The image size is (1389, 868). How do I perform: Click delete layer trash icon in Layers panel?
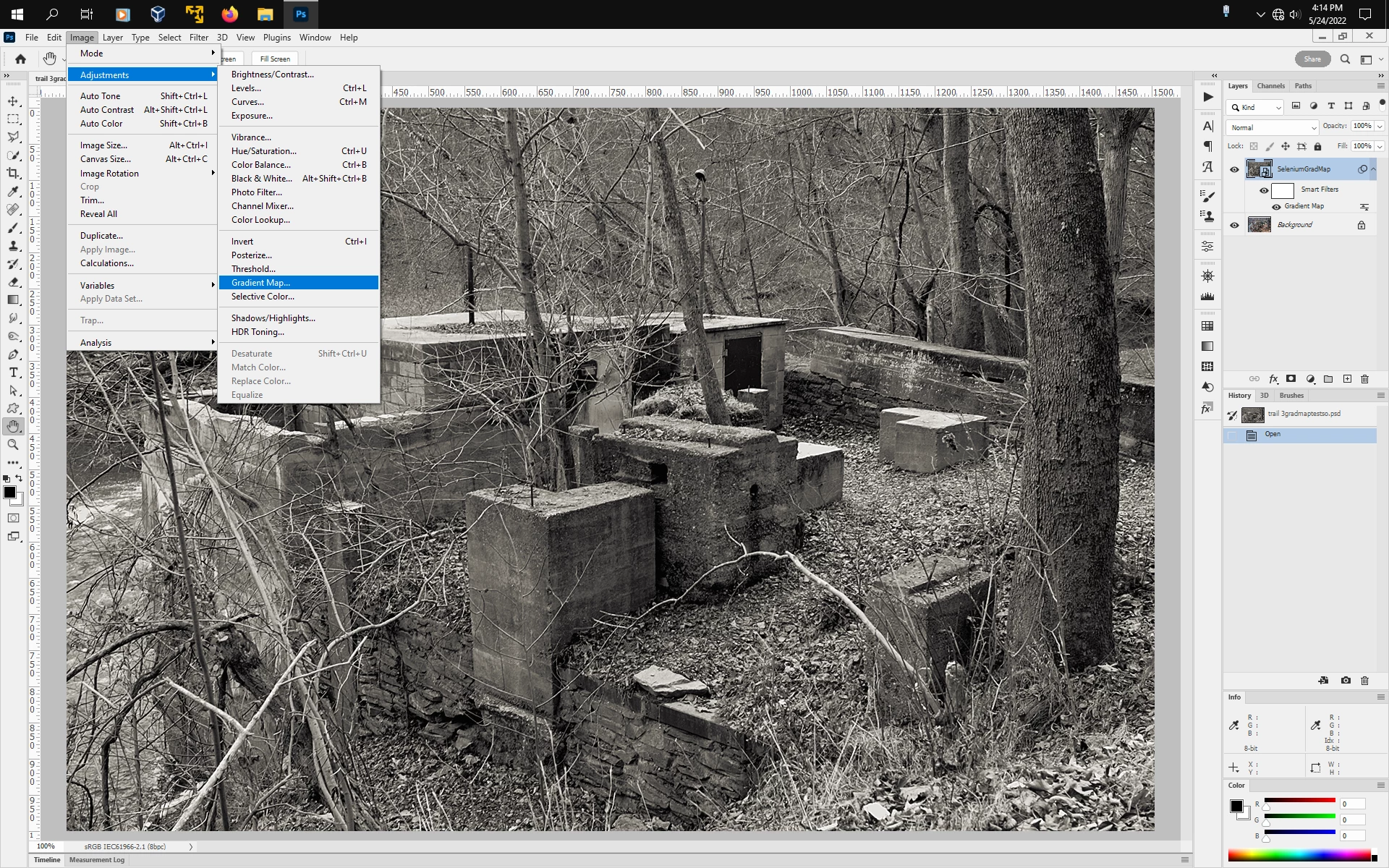tap(1365, 379)
